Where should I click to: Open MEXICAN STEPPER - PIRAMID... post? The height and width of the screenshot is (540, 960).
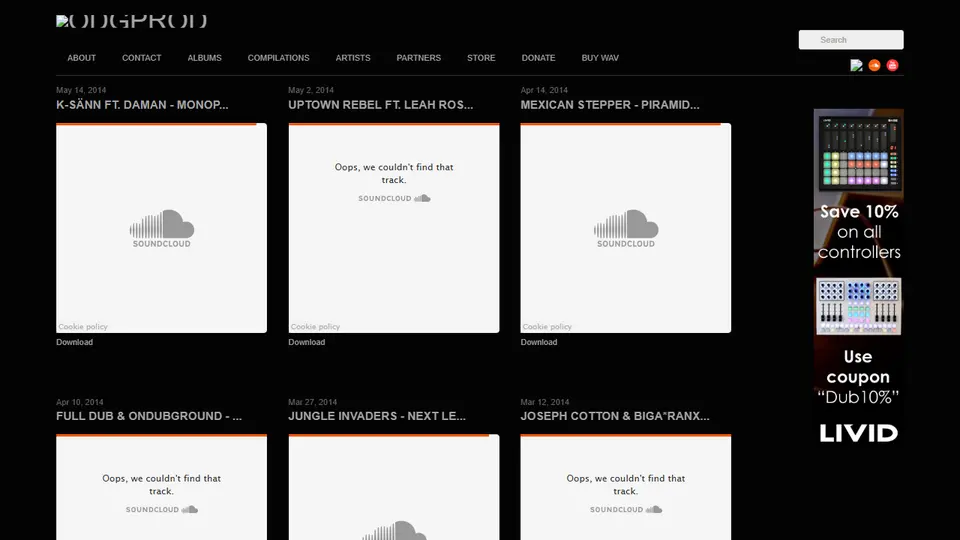pos(610,105)
